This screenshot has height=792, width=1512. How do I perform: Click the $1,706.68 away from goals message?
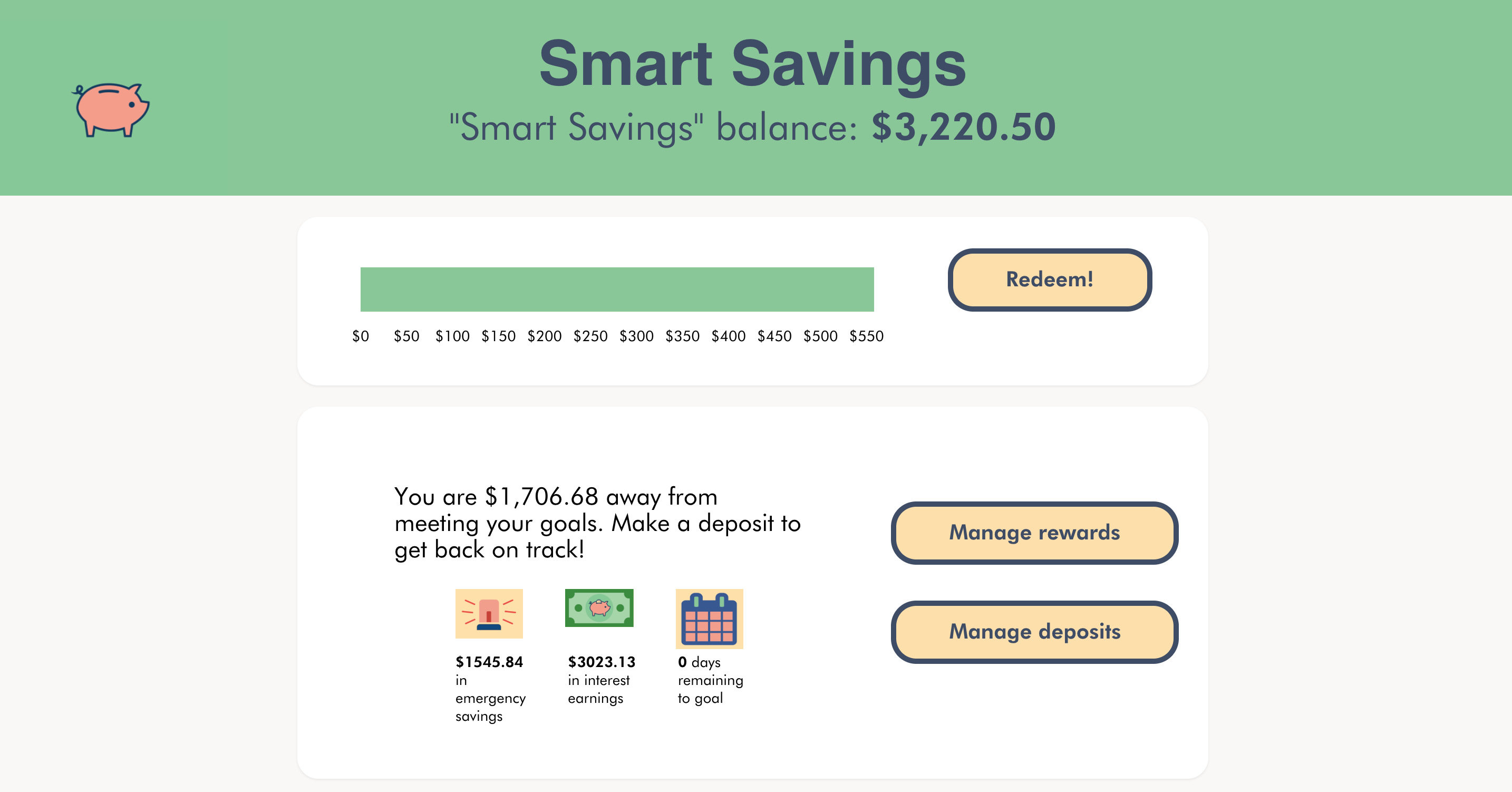[597, 523]
